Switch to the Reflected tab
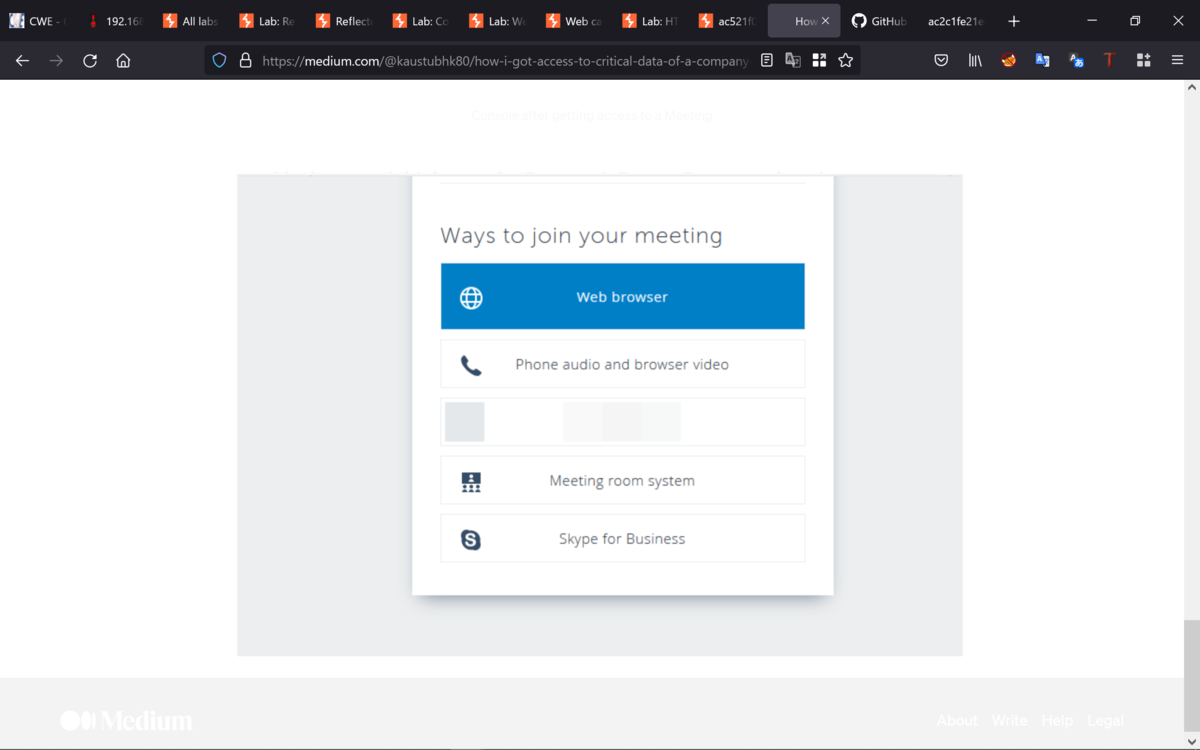The width and height of the screenshot is (1200, 750). [345, 21]
